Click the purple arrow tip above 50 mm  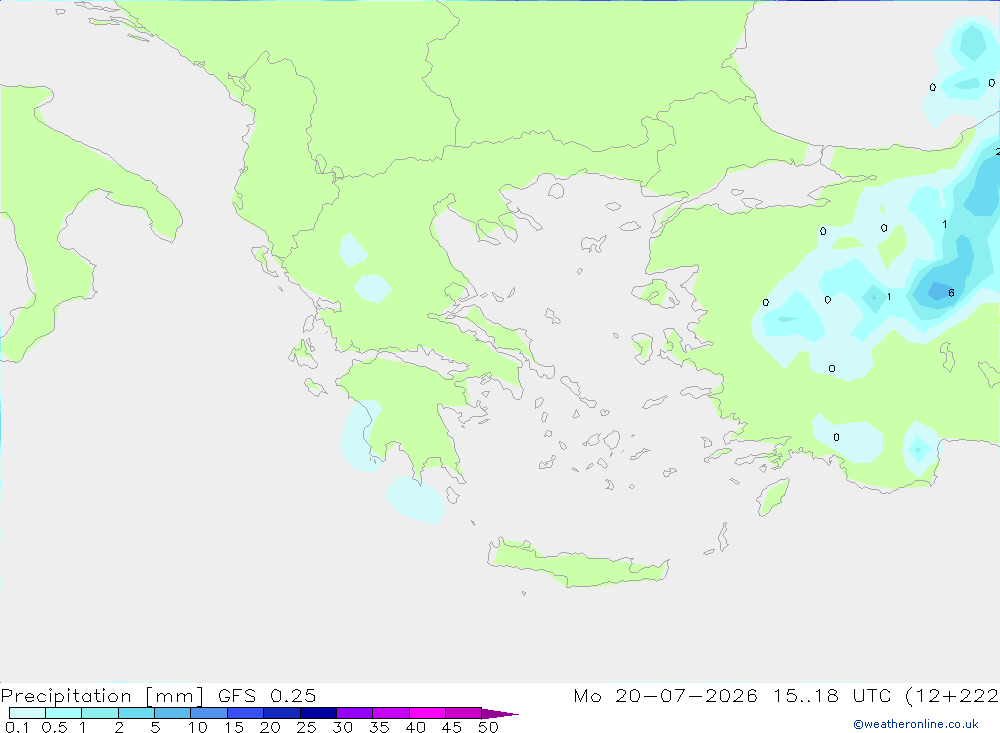tap(499, 713)
